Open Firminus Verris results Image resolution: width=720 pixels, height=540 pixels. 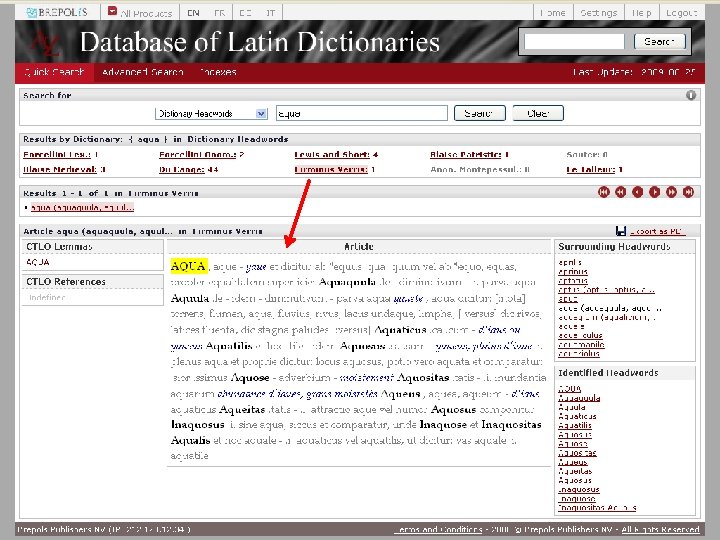[x=331, y=169]
